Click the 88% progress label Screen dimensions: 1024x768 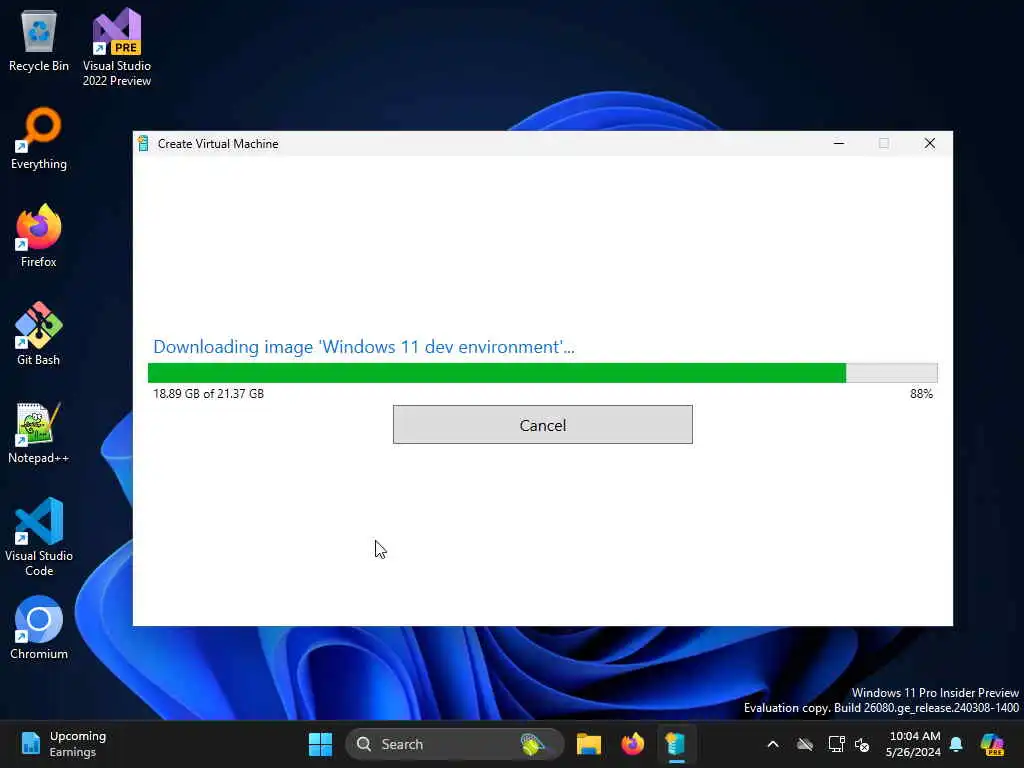click(921, 394)
